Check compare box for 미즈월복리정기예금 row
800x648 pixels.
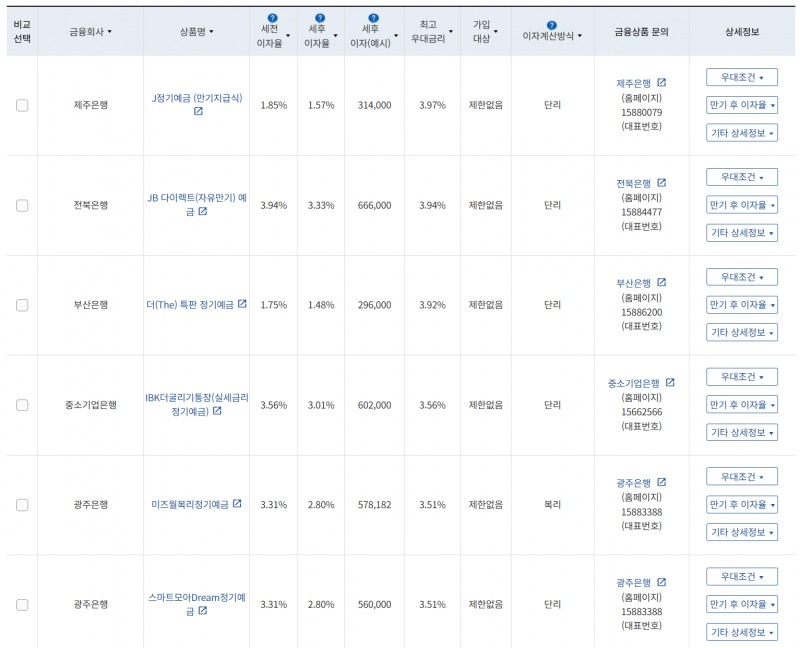pos(22,505)
